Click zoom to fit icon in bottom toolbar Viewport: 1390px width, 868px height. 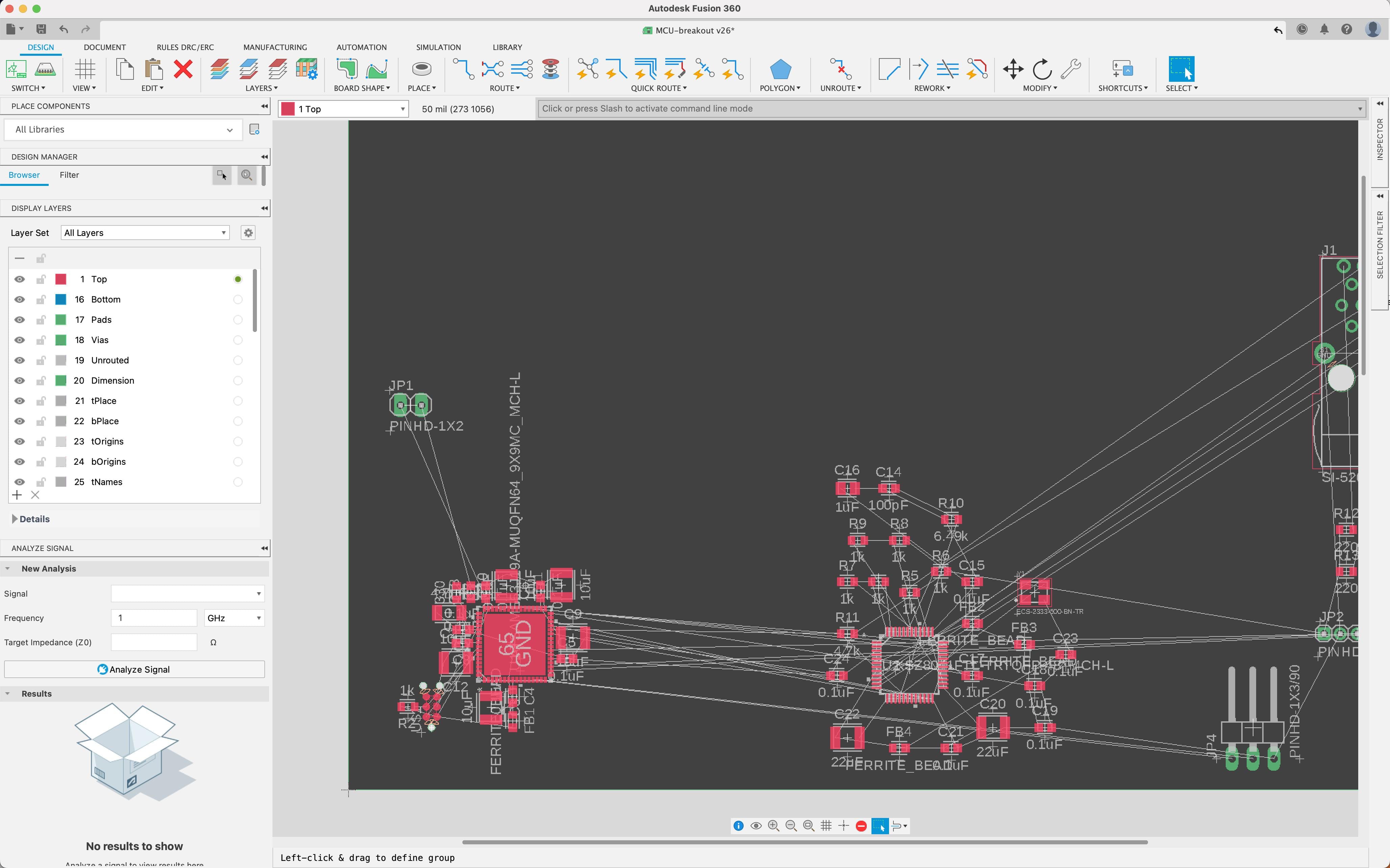tap(808, 825)
